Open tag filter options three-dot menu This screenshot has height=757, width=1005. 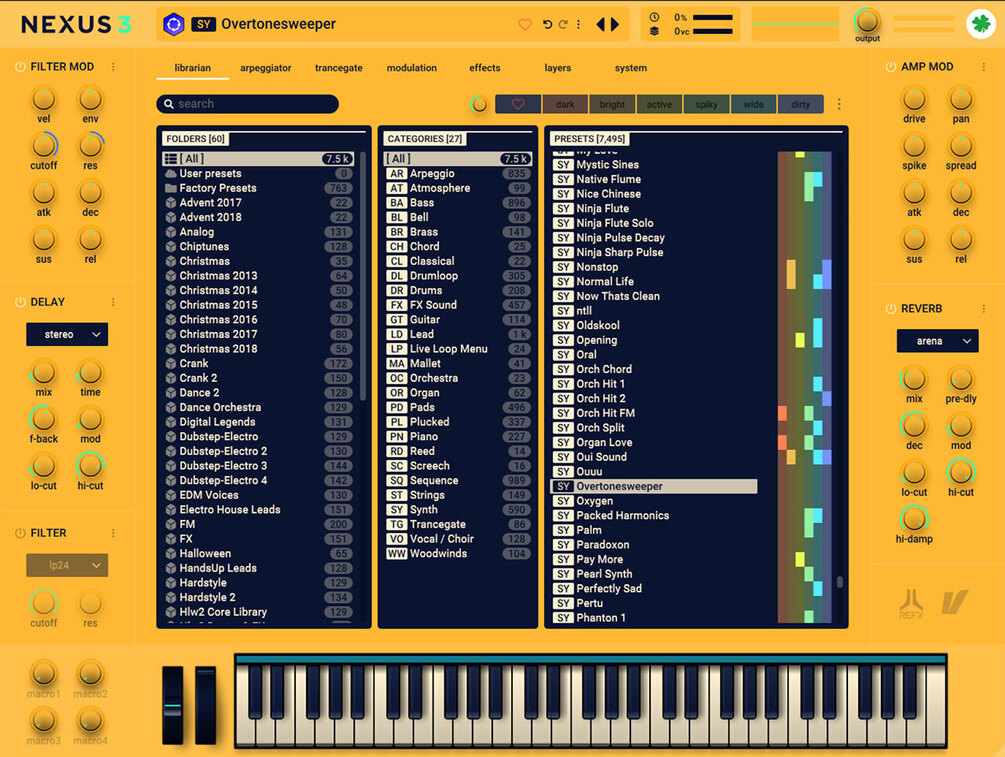tap(839, 104)
